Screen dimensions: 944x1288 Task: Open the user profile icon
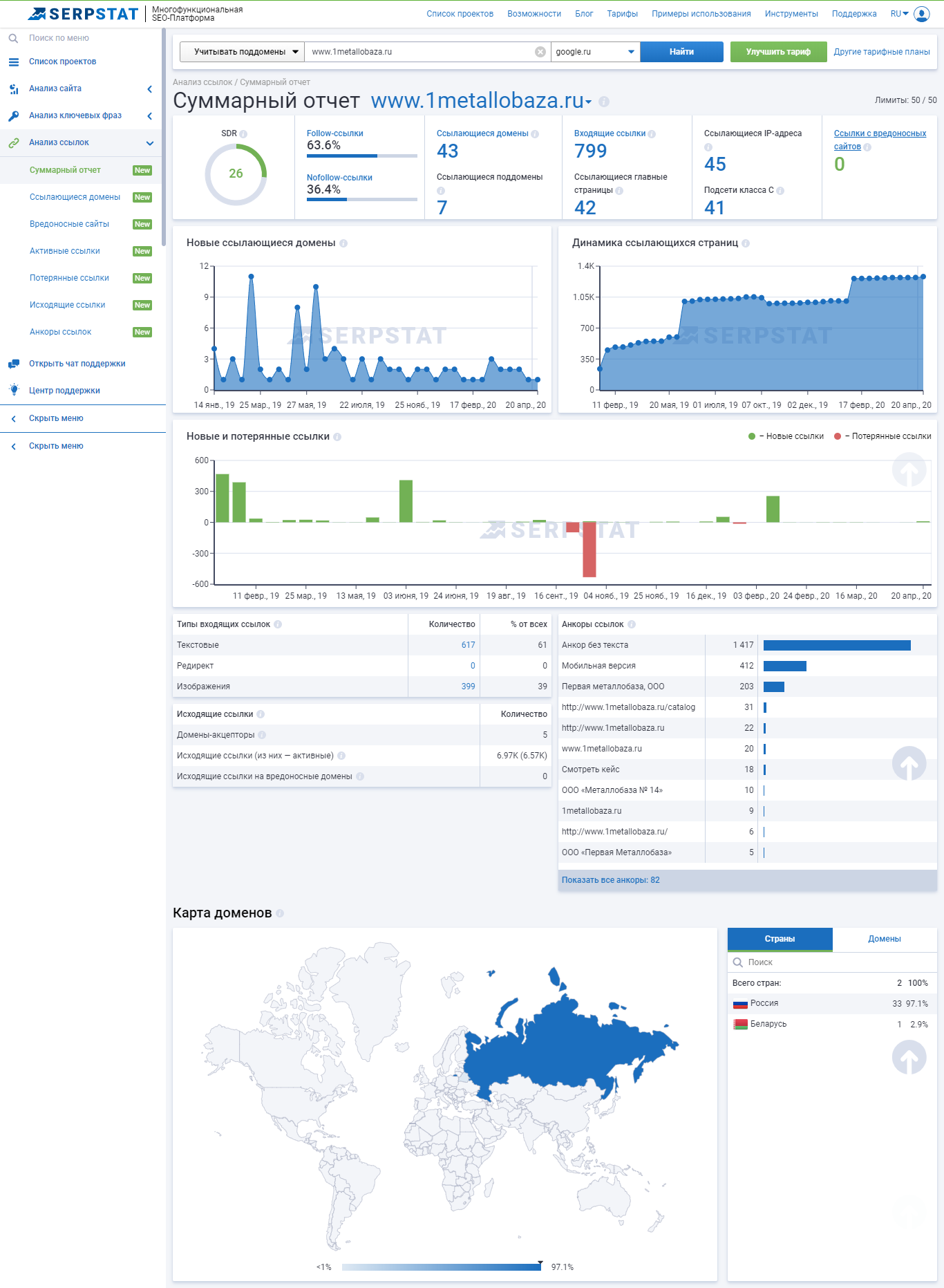click(x=922, y=14)
